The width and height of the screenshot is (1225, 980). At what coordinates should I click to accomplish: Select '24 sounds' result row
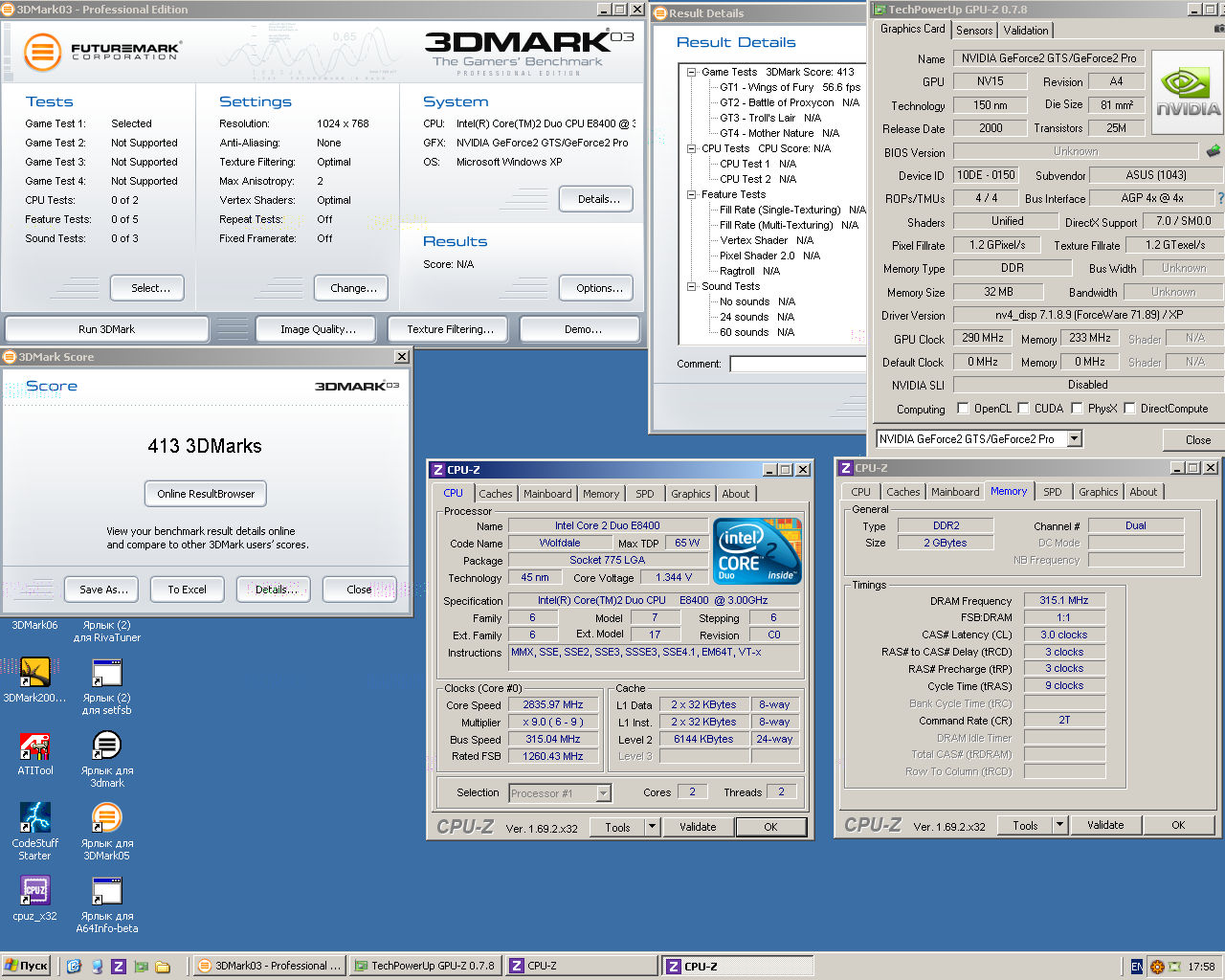point(757,317)
